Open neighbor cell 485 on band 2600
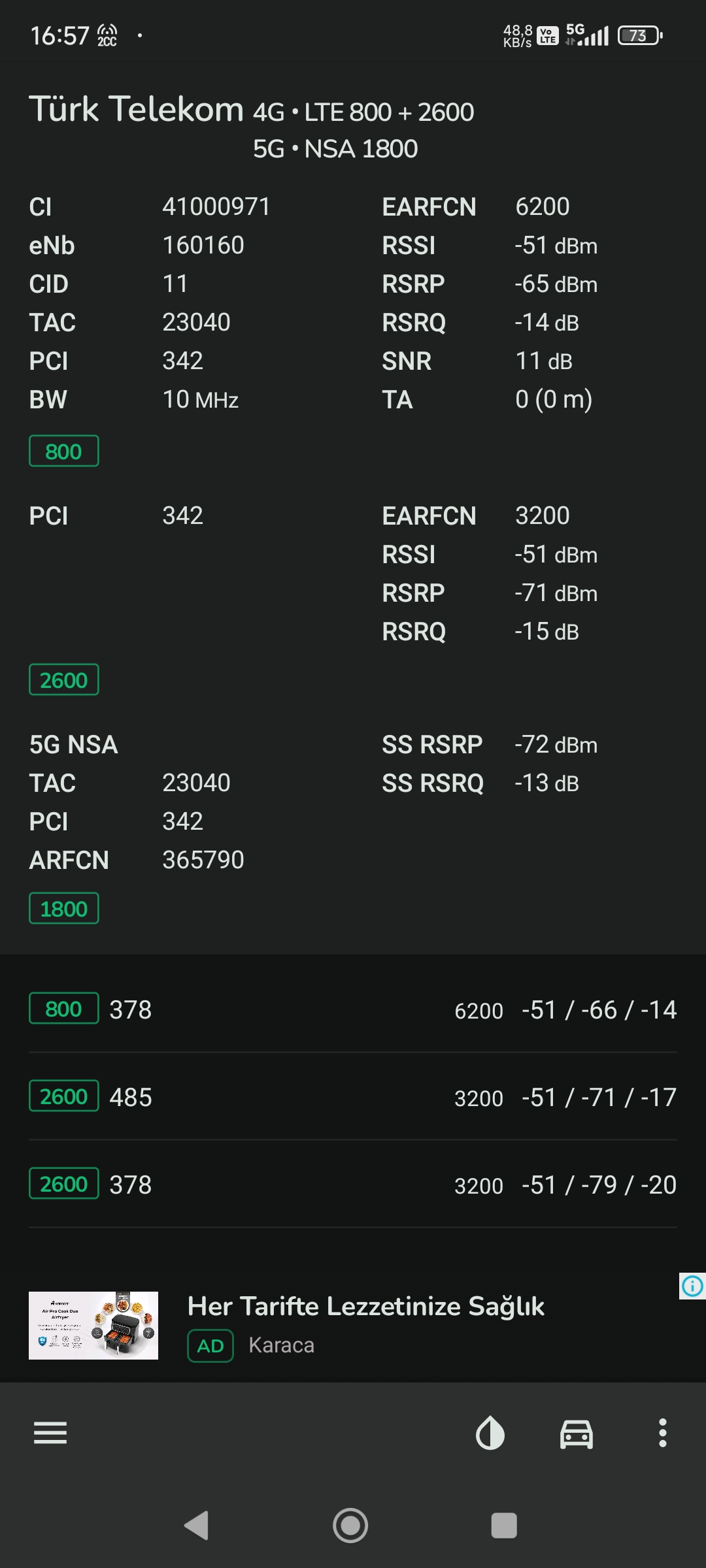The image size is (706, 1568). tap(353, 1097)
